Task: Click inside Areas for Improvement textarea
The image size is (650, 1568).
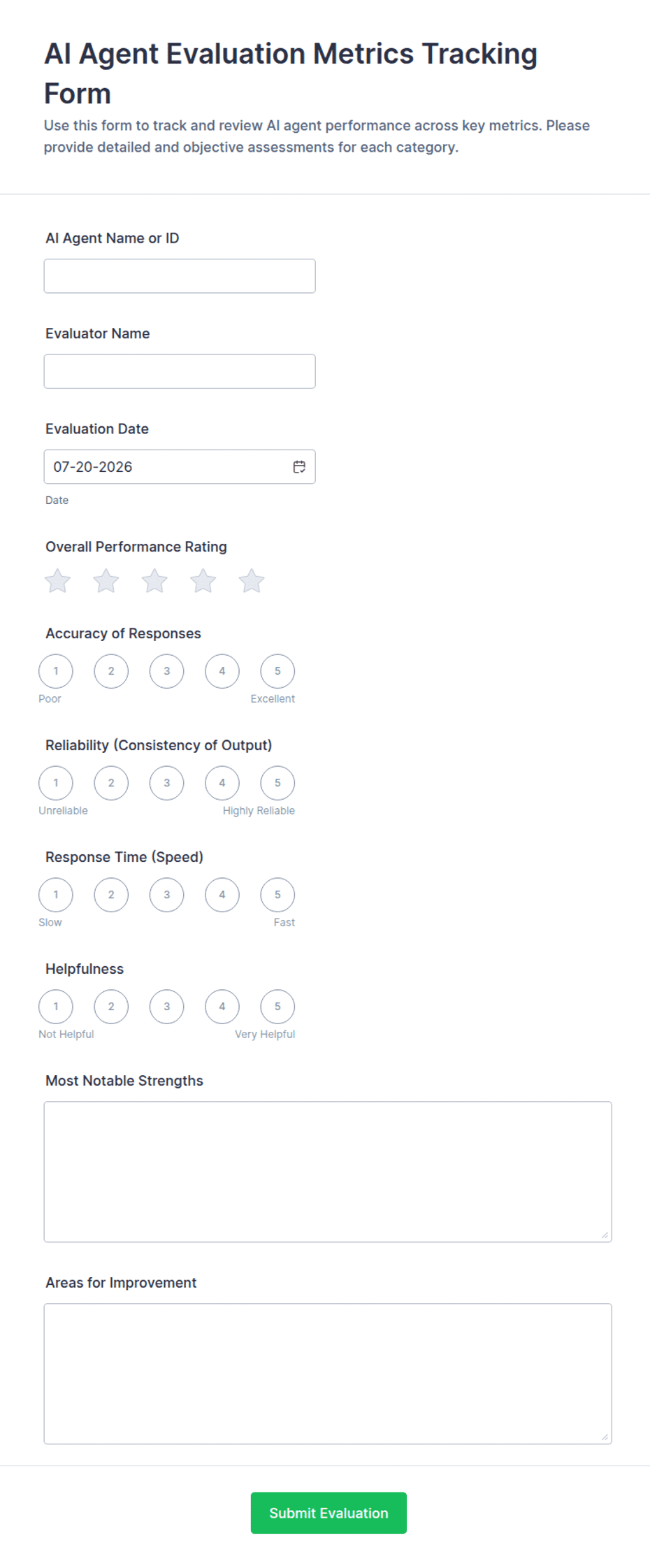Action: pyautogui.click(x=328, y=1374)
